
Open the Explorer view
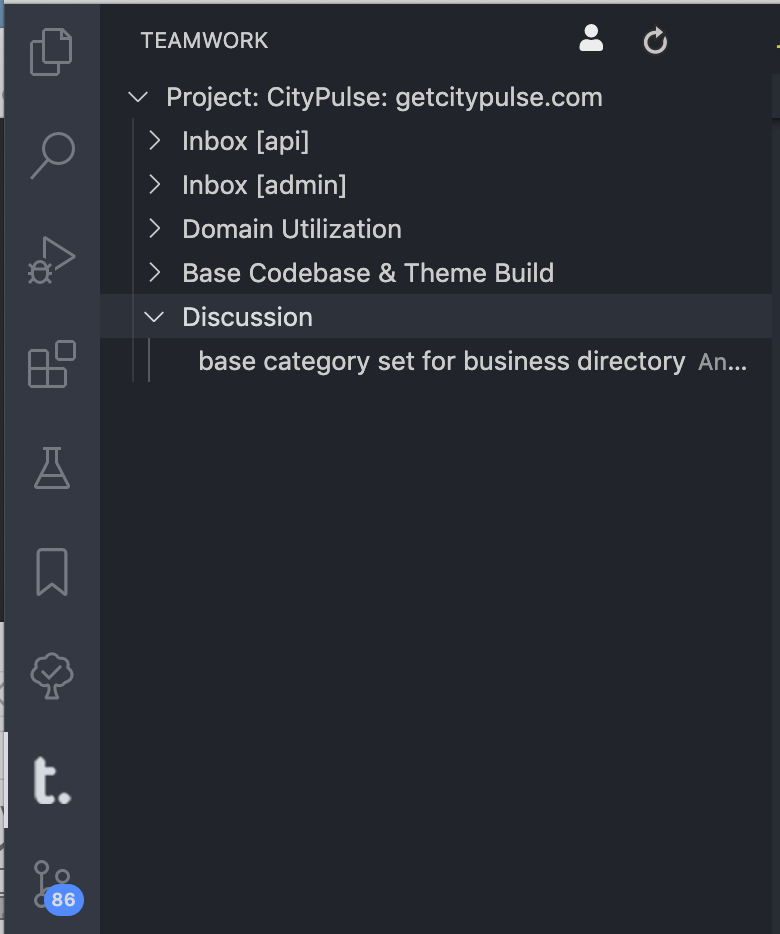click(51, 51)
